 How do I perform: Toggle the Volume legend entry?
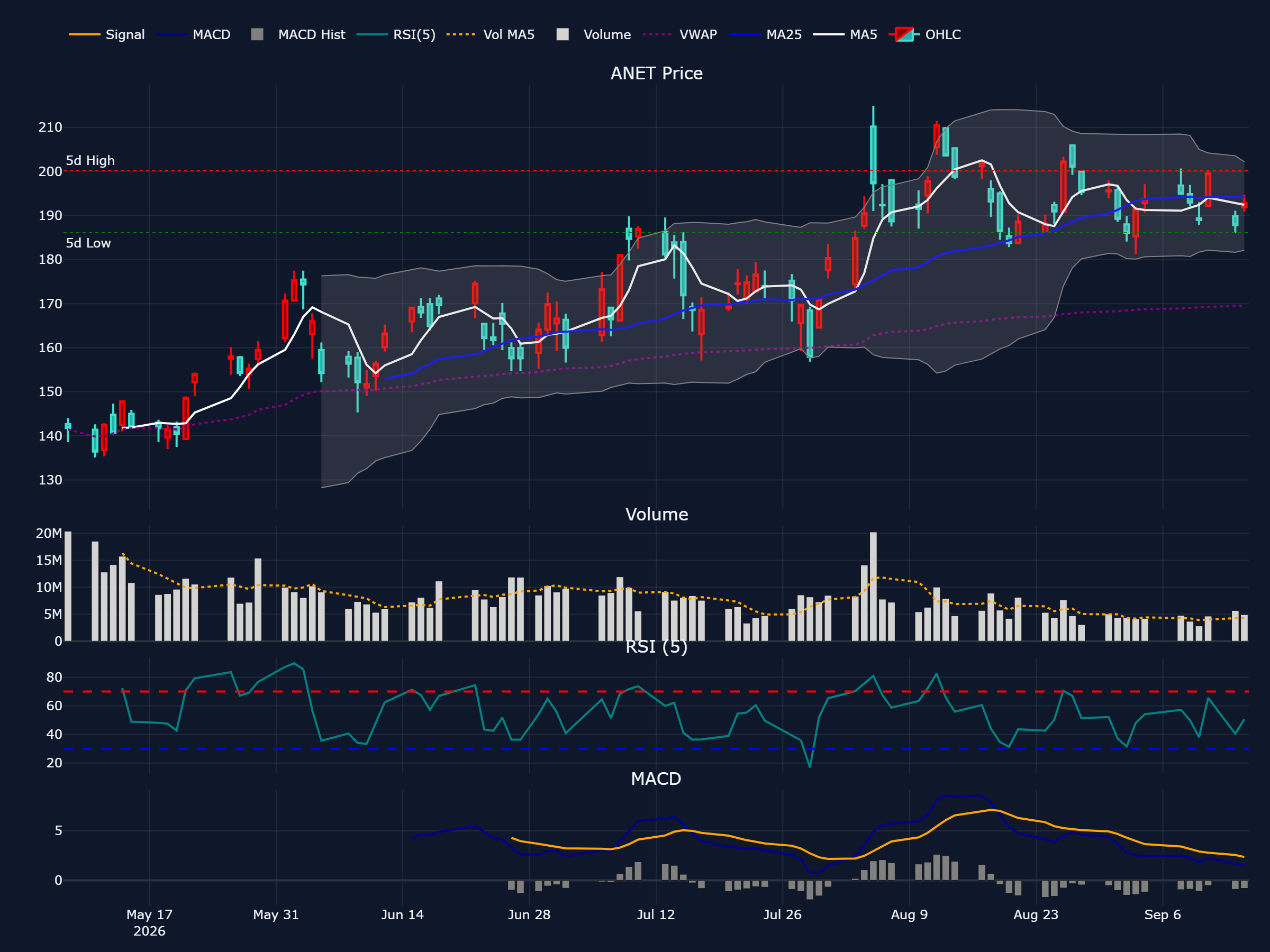(x=594, y=34)
